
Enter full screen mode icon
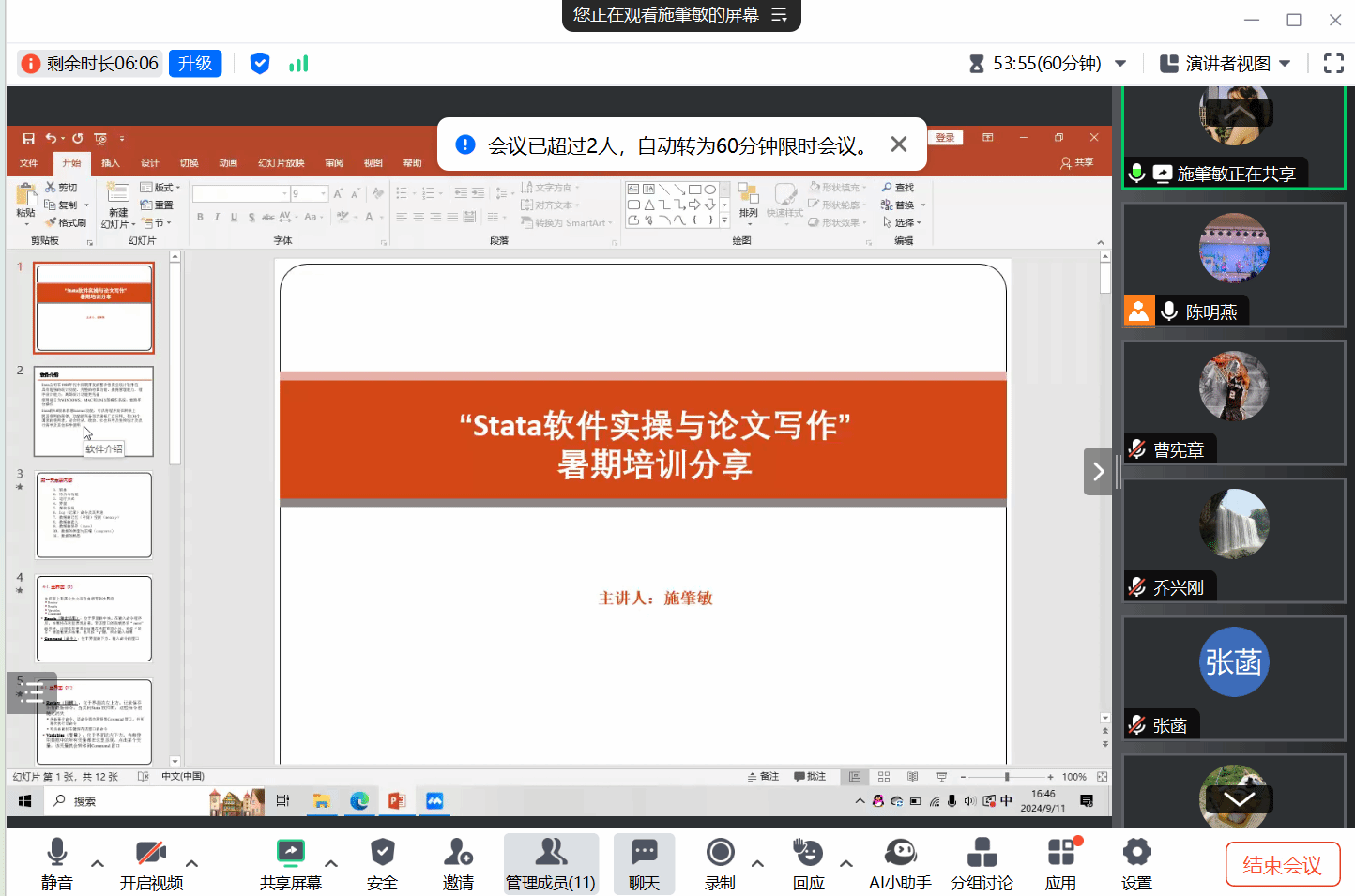tap(1333, 64)
